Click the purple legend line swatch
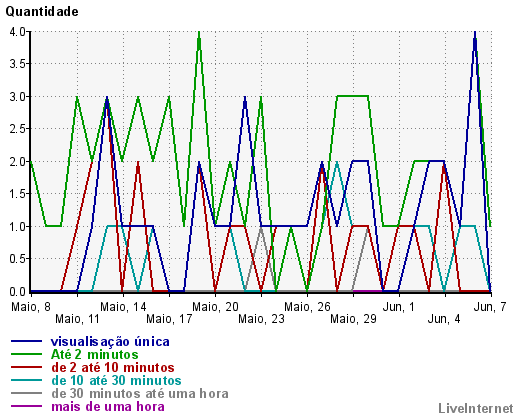Image resolution: width=520 pixels, height=418 pixels. click(x=27, y=406)
